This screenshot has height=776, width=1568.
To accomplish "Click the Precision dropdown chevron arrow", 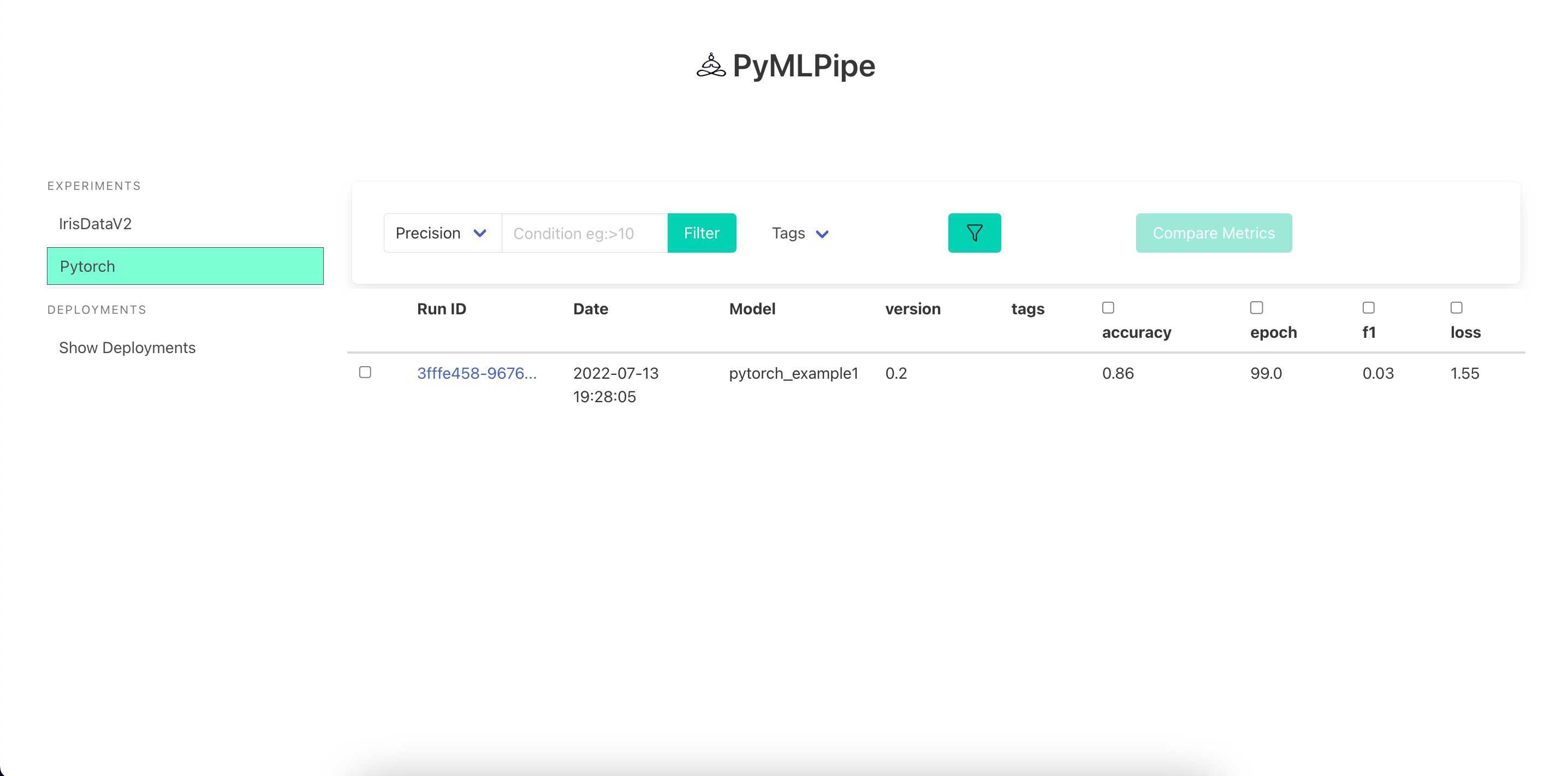I will point(480,233).
